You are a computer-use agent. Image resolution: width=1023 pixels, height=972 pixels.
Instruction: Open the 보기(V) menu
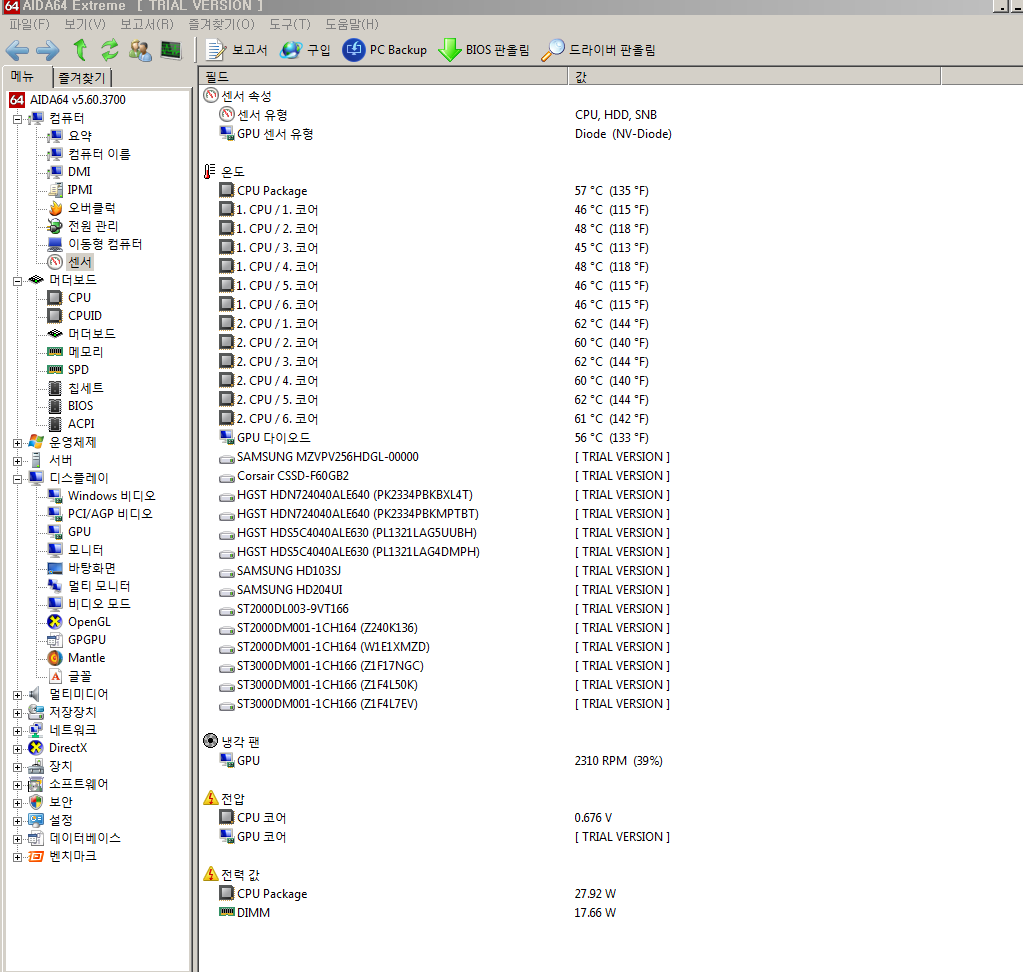pos(85,24)
